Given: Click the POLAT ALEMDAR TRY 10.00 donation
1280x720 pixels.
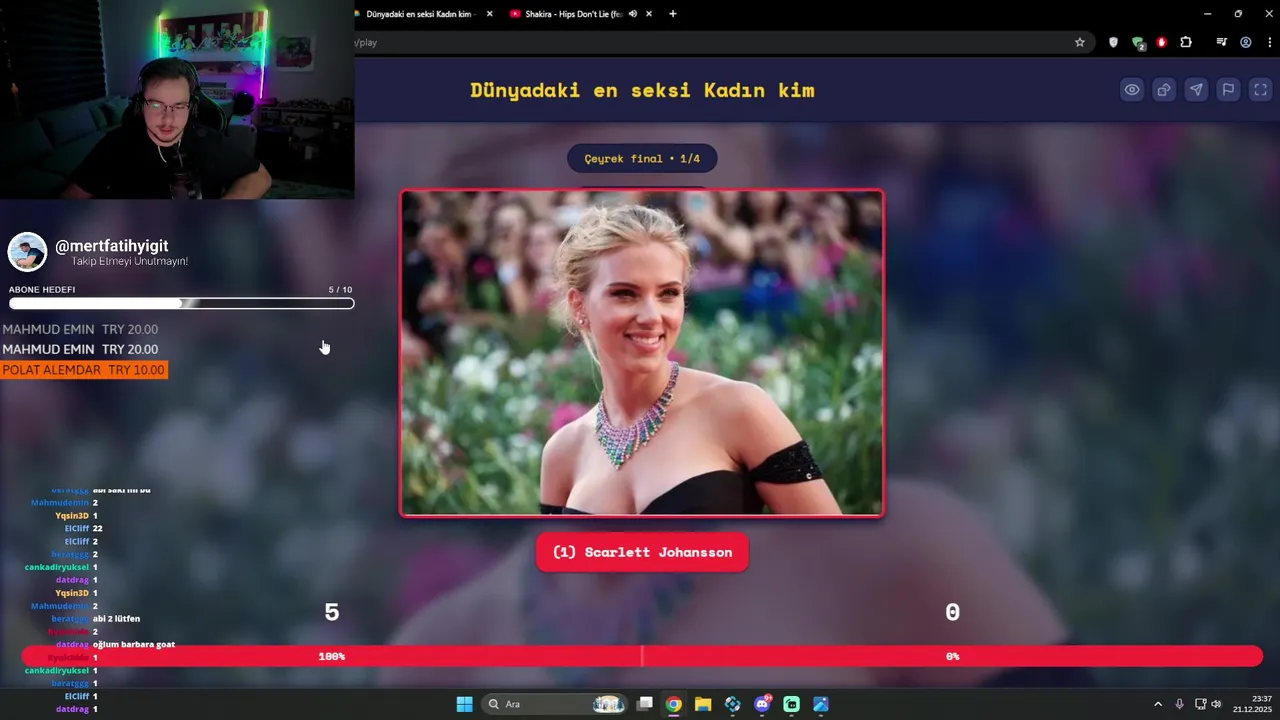Looking at the screenshot, I should click(x=84, y=370).
